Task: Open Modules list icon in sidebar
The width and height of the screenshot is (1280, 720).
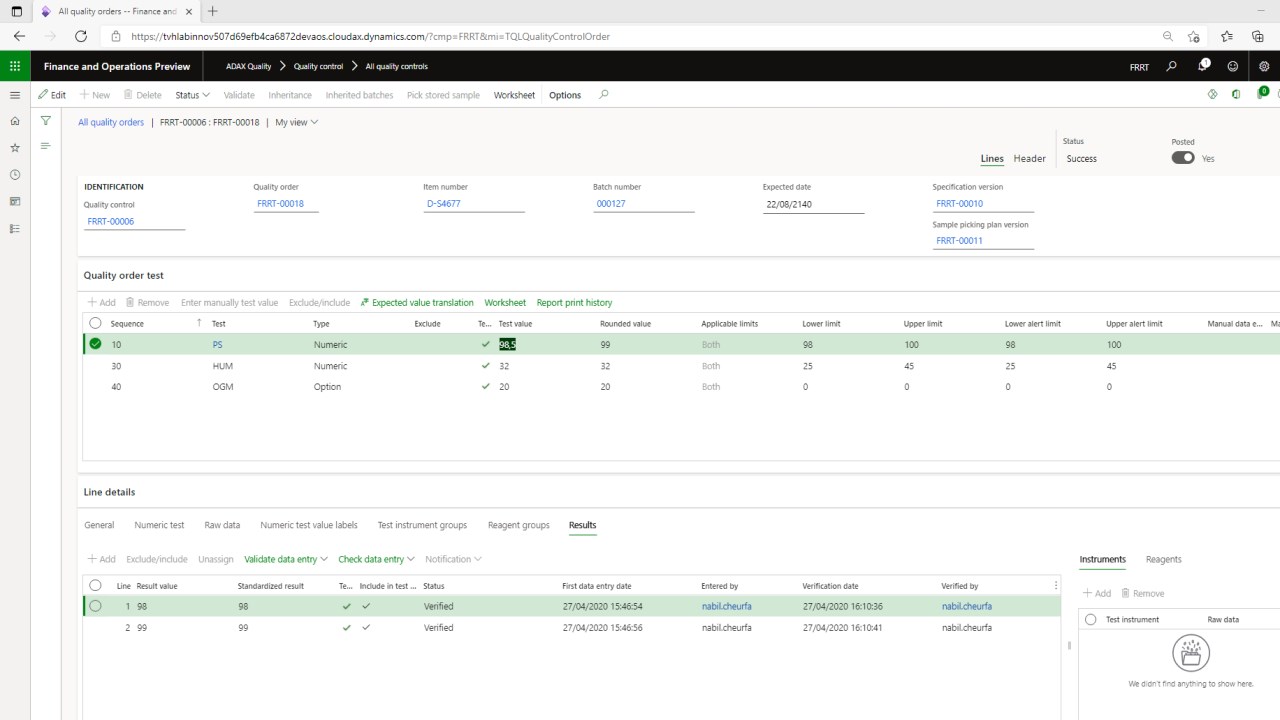Action: 15,229
